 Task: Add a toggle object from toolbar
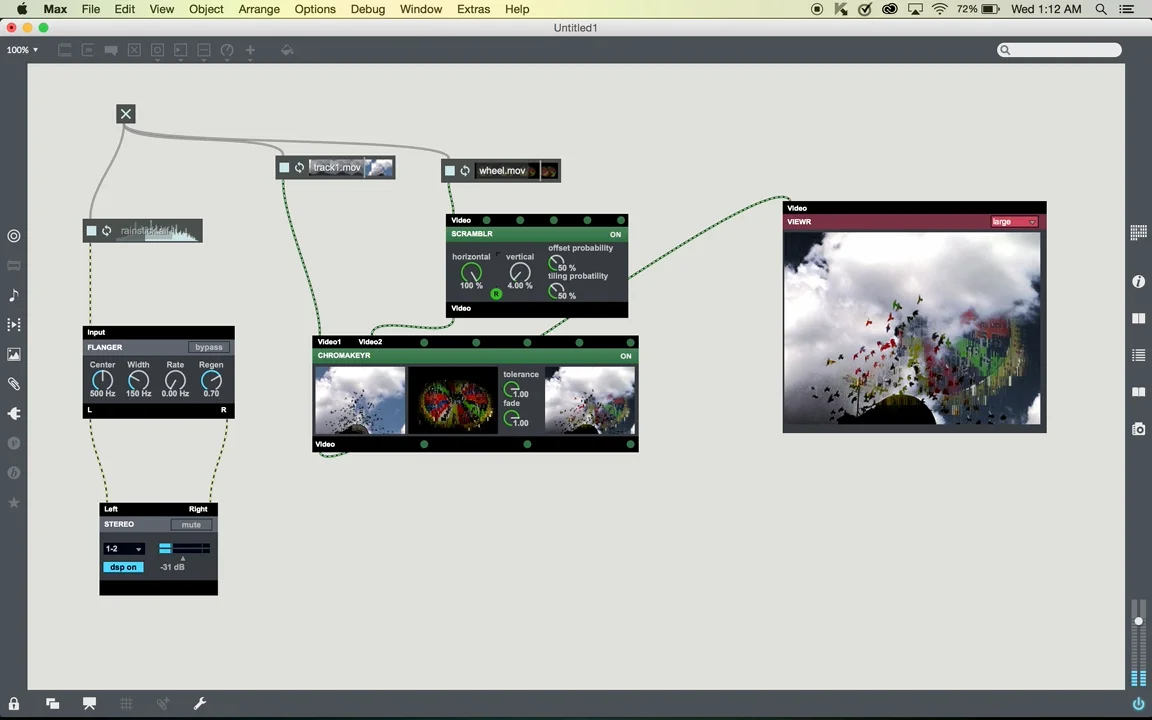point(134,50)
